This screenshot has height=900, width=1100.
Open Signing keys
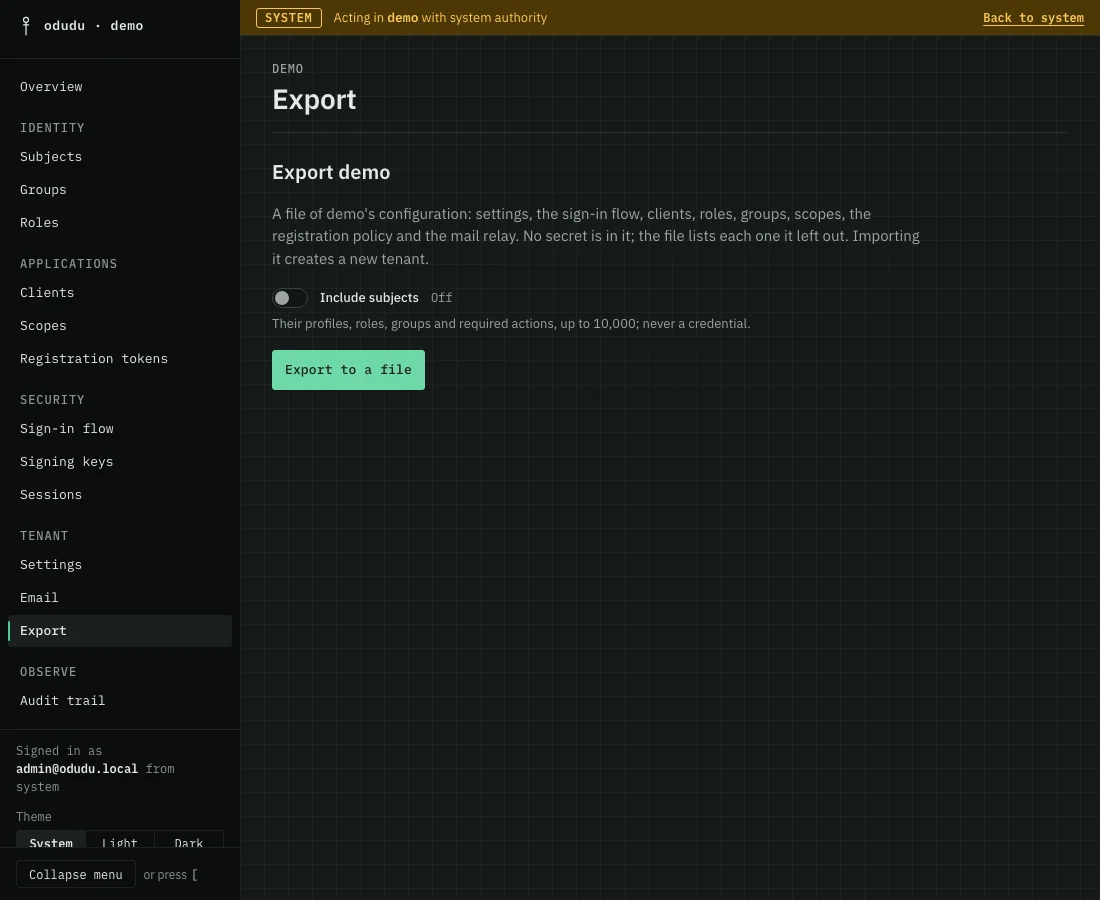tap(120, 462)
